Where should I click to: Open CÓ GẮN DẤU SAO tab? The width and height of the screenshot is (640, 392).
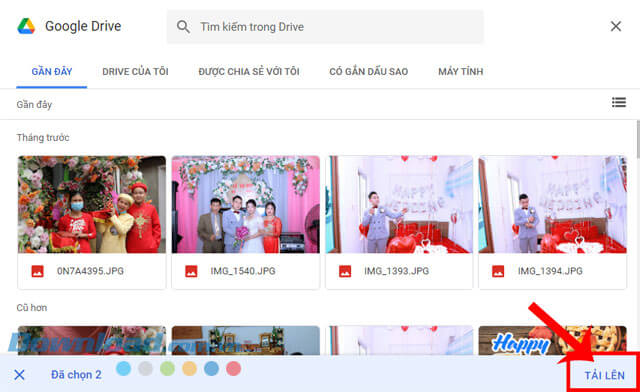pyautogui.click(x=369, y=71)
